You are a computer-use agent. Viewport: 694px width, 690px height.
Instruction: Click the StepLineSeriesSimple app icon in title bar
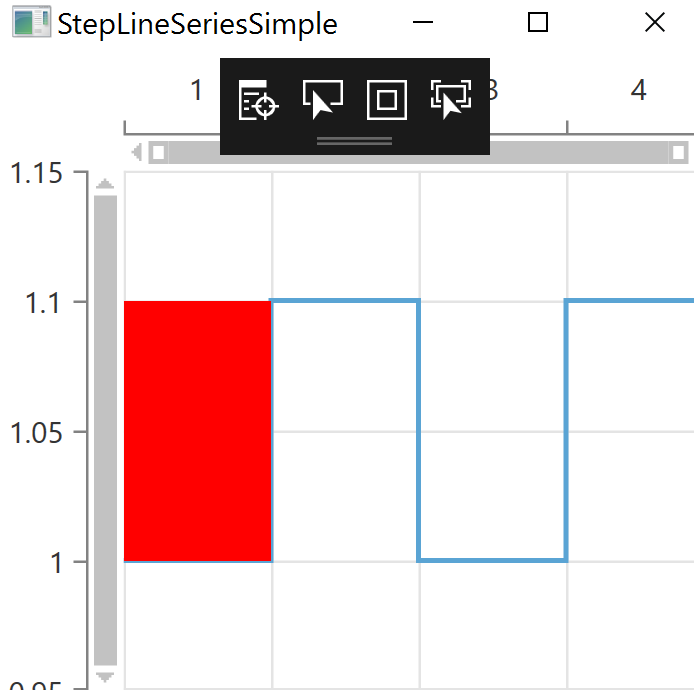[x=31, y=23]
